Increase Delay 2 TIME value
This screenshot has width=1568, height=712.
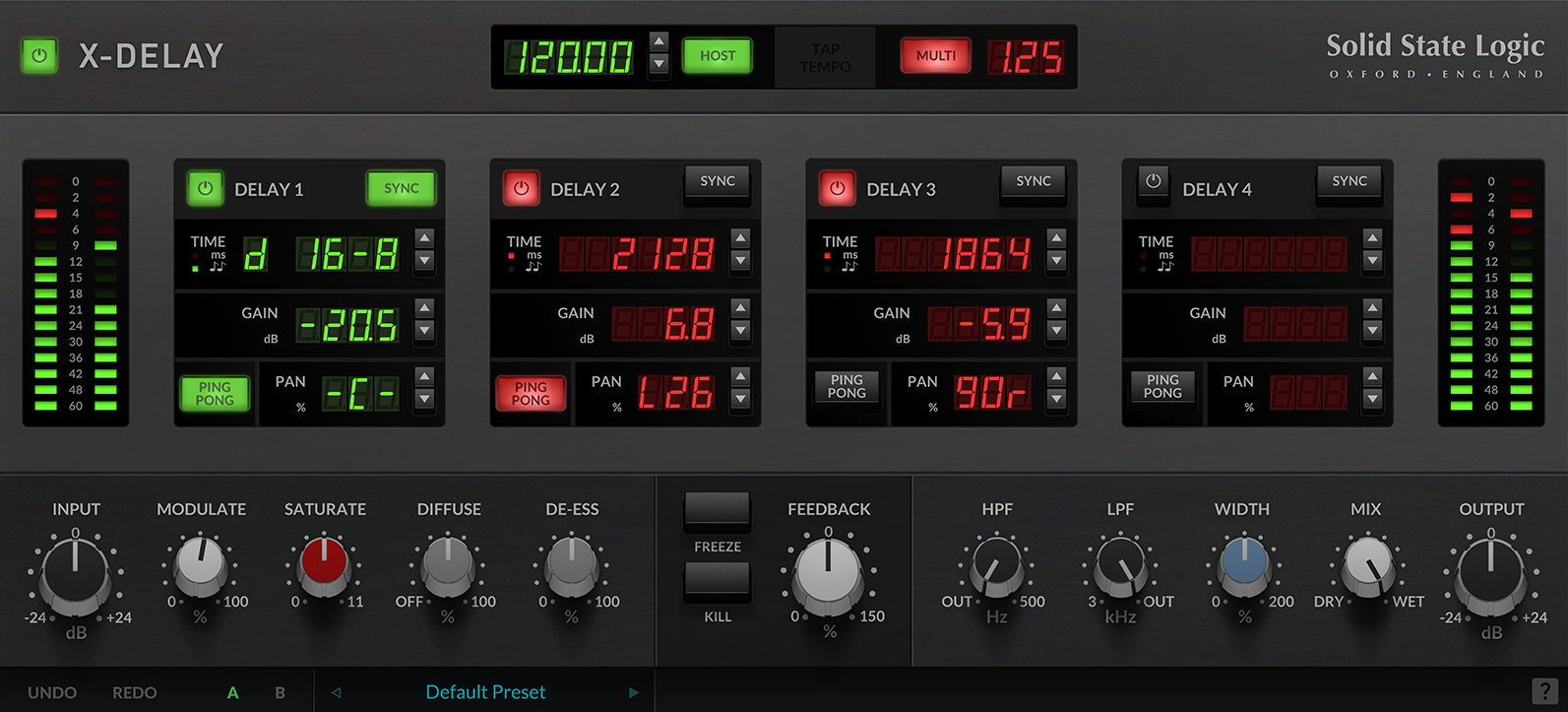click(740, 238)
